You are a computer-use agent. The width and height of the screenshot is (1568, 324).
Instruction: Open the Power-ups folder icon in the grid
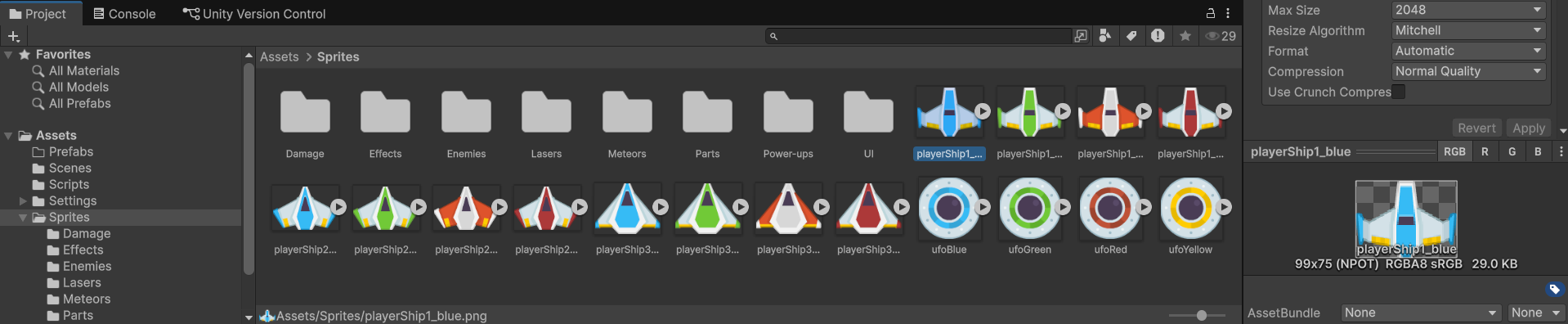click(x=788, y=111)
